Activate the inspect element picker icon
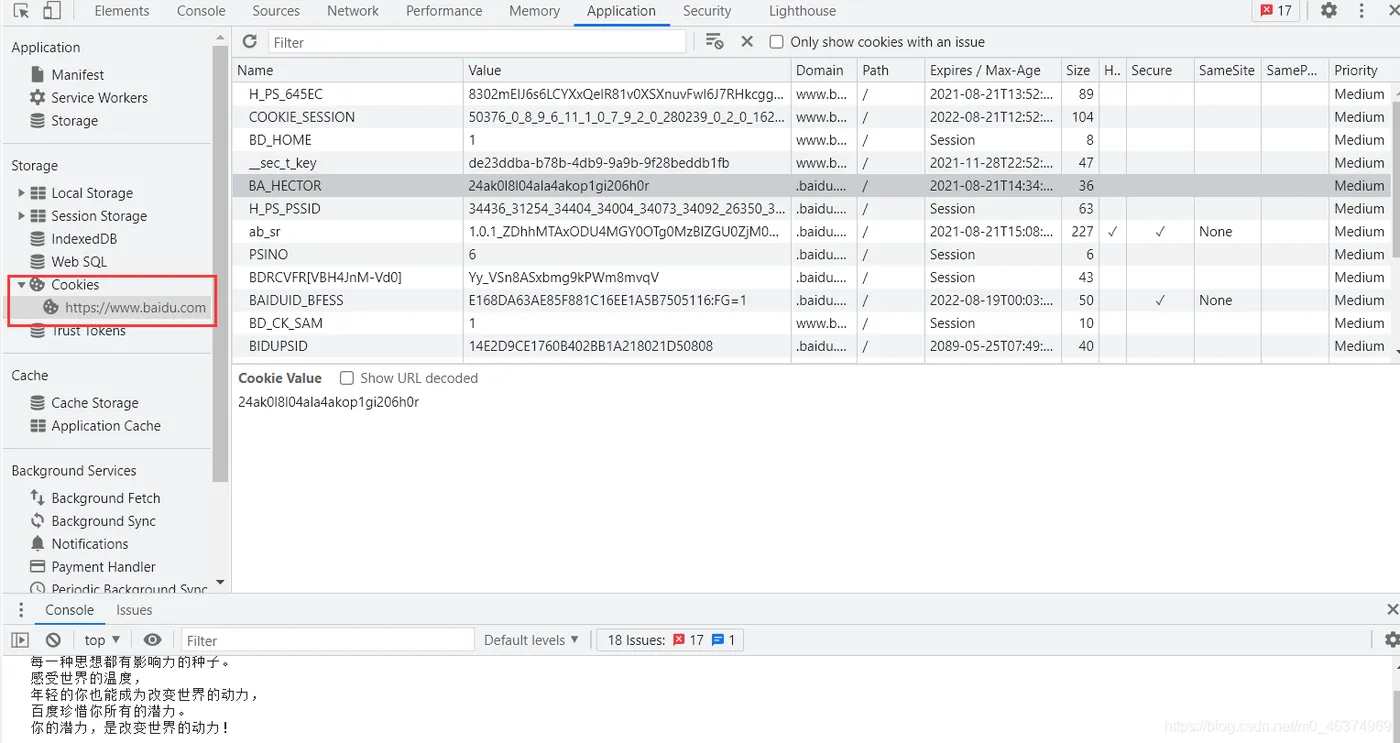The height and width of the screenshot is (743, 1400). pyautogui.click(x=21, y=11)
